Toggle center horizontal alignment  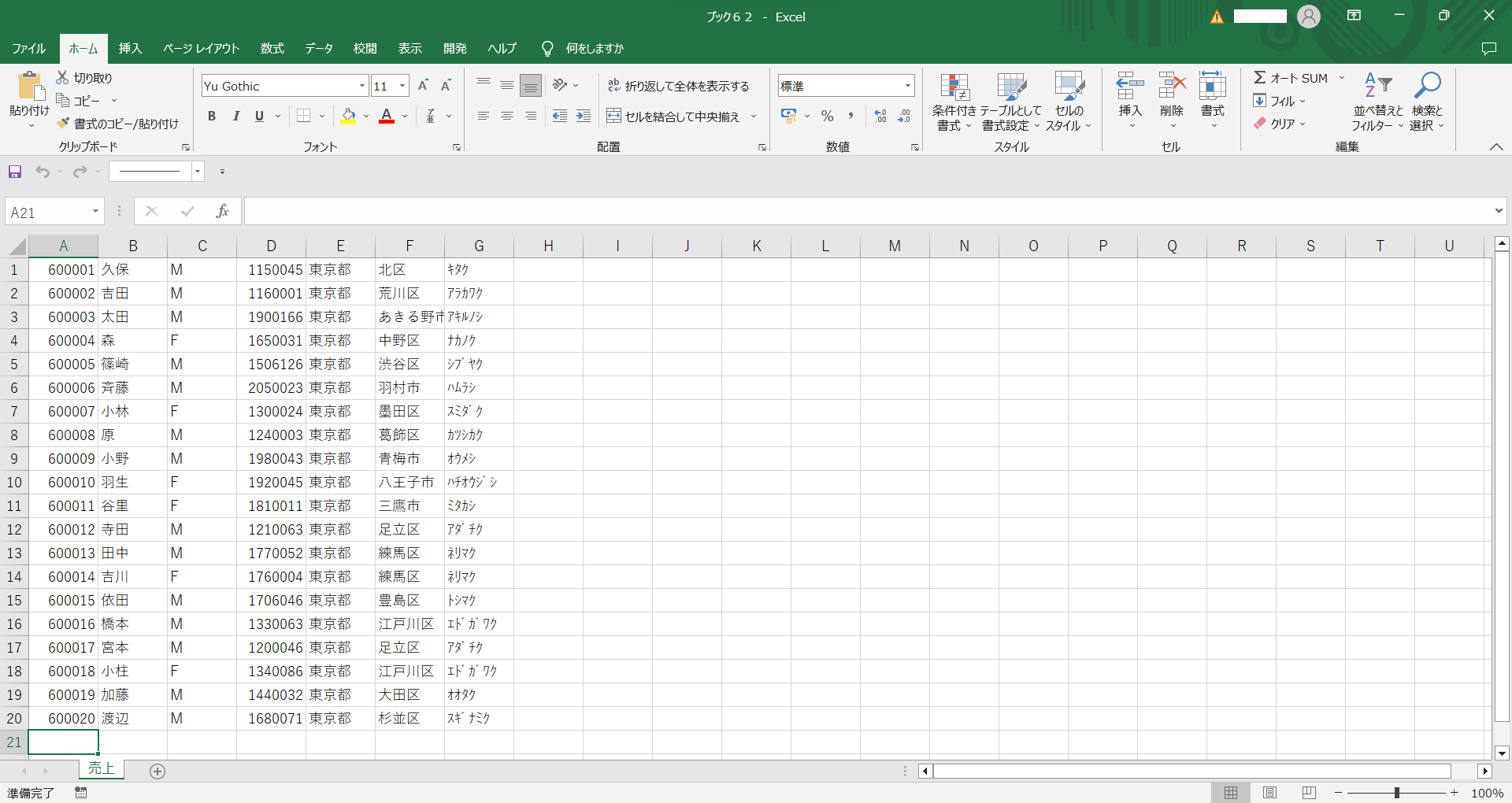pyautogui.click(x=507, y=117)
